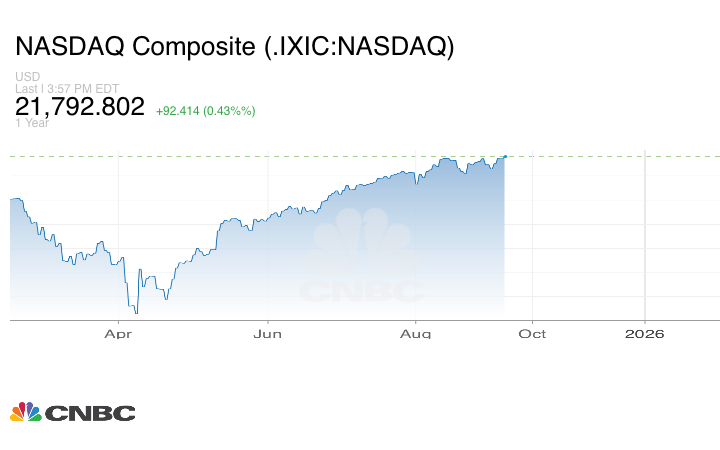
Task: Click the Oct label on the time axis
Action: [x=532, y=333]
